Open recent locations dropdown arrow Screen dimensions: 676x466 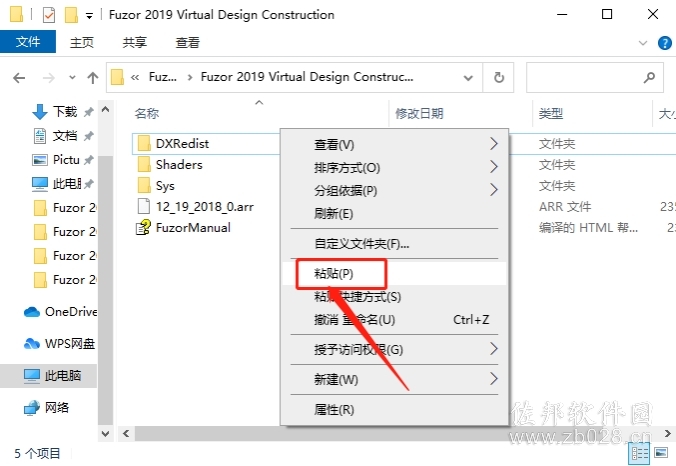point(72,78)
